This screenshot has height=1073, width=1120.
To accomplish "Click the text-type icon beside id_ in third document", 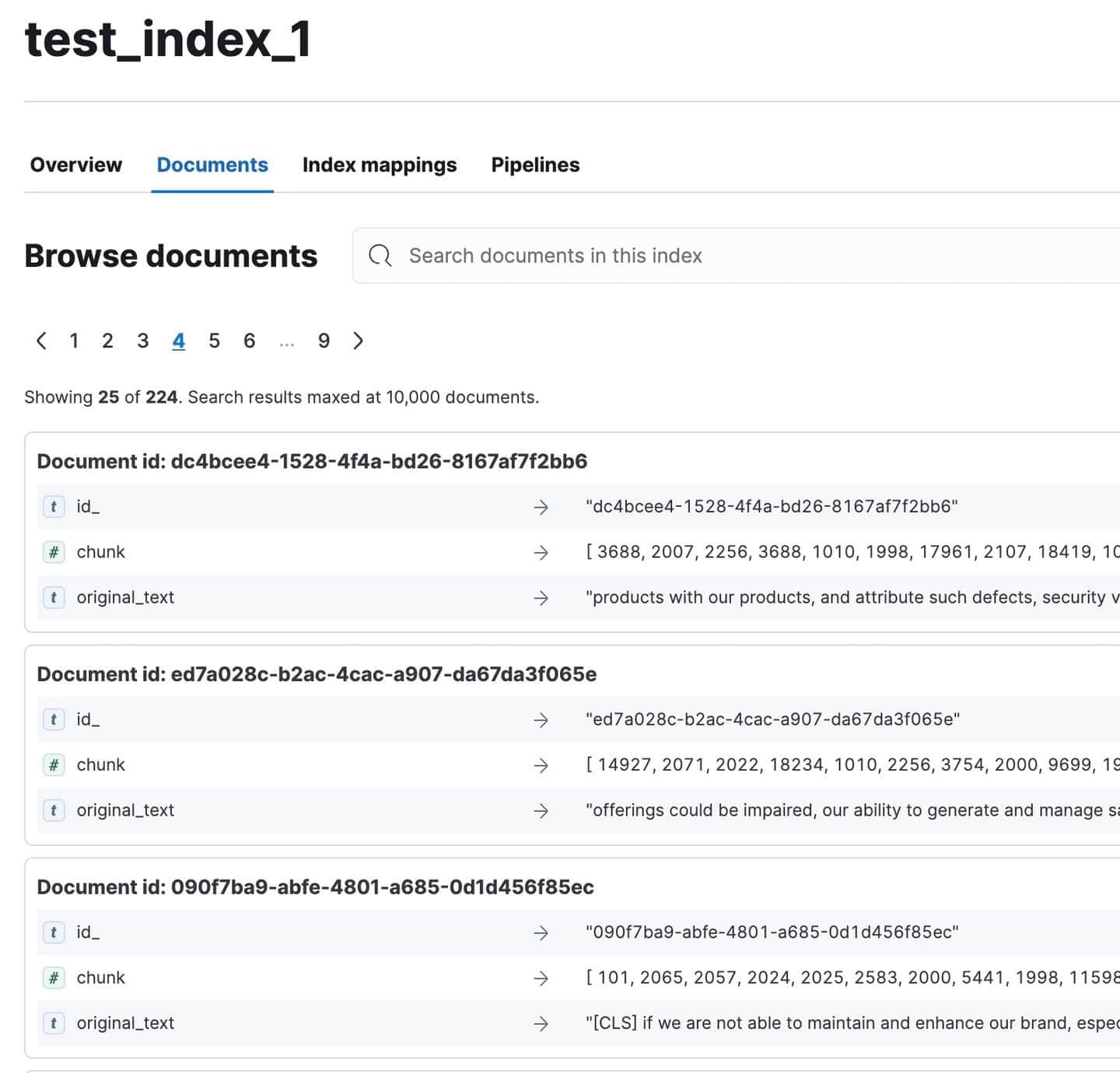I will (53, 932).
